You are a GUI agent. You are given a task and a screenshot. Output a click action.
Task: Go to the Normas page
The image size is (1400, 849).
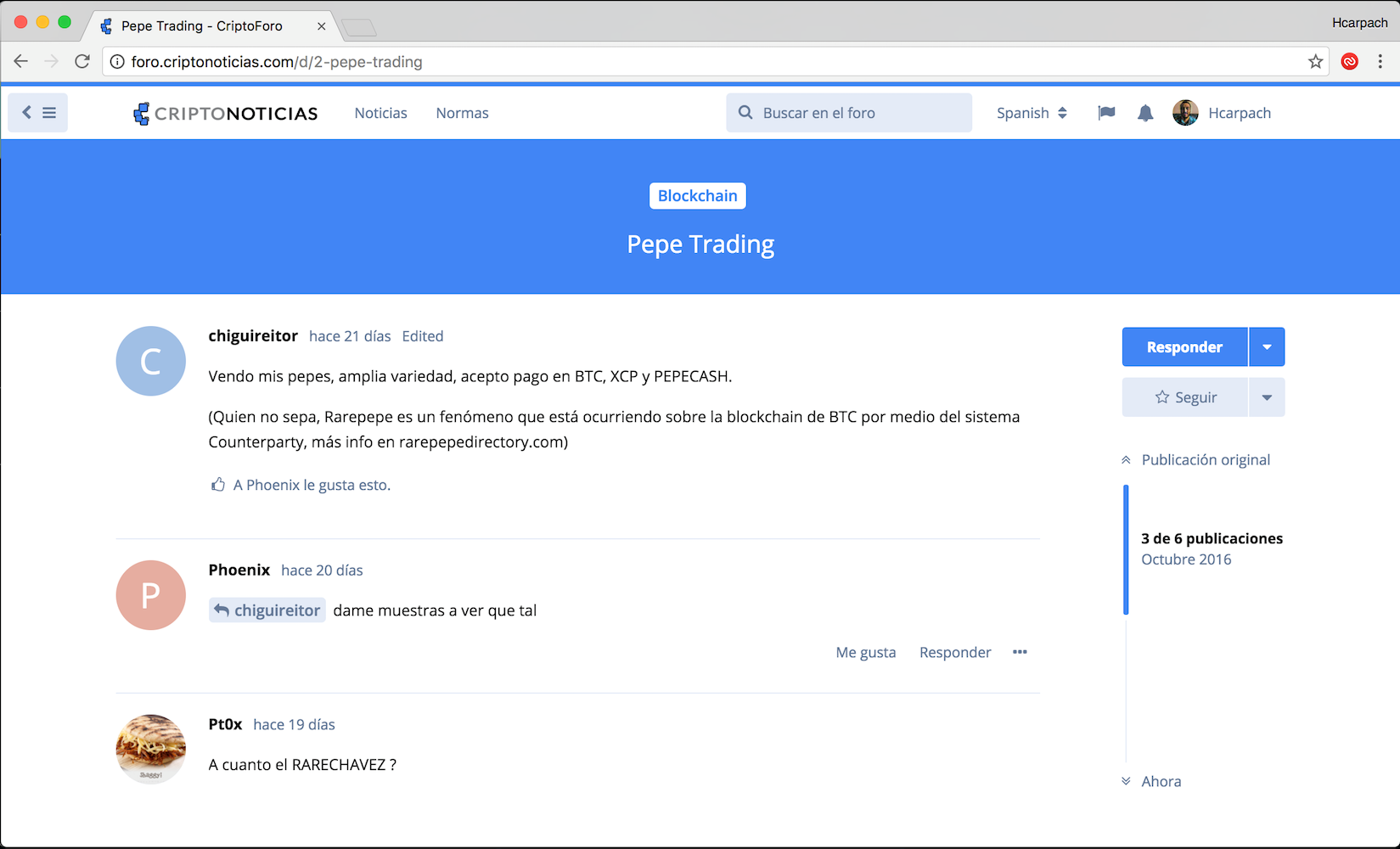[462, 113]
